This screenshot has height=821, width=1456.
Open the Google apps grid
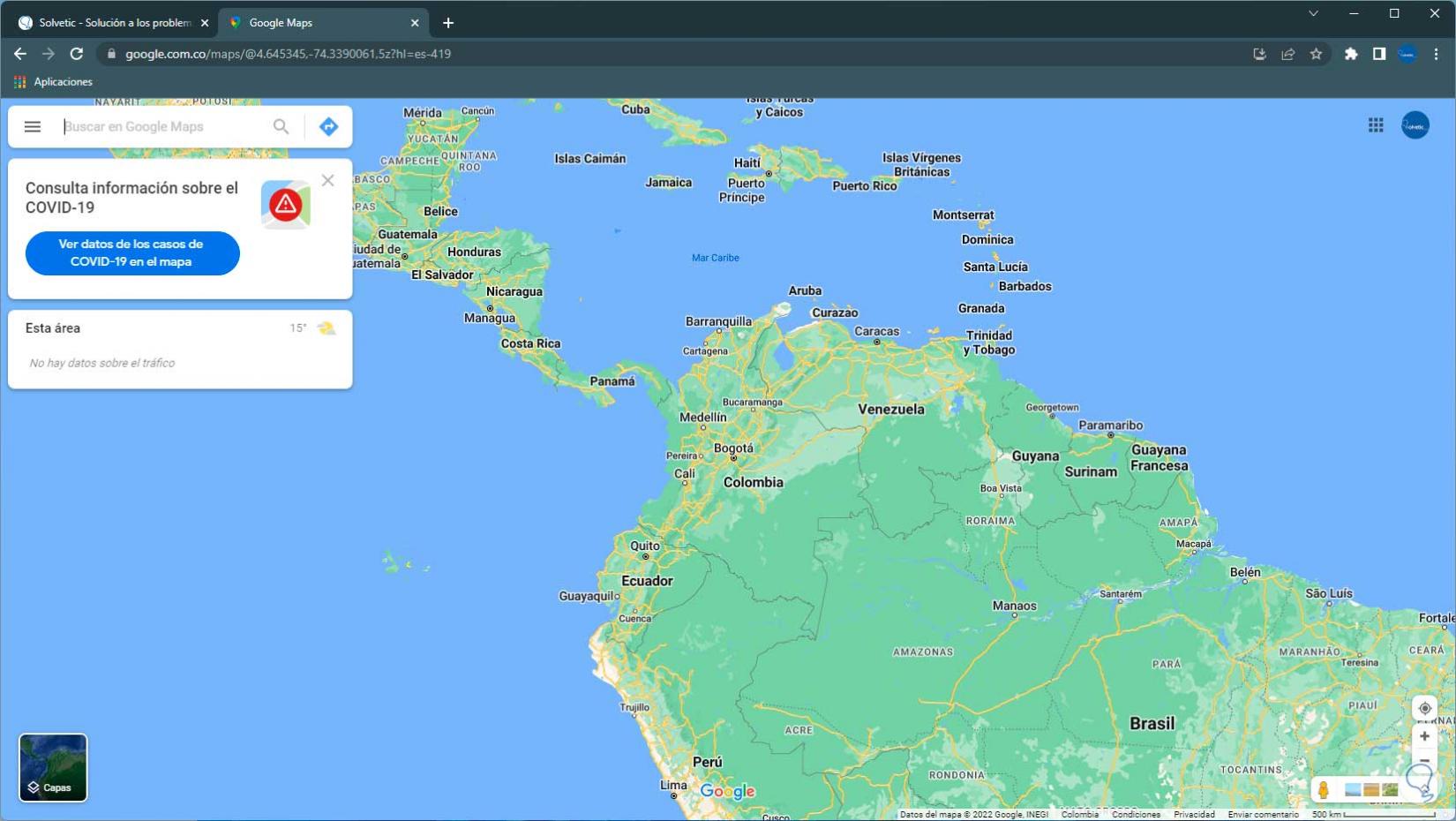tap(1376, 125)
